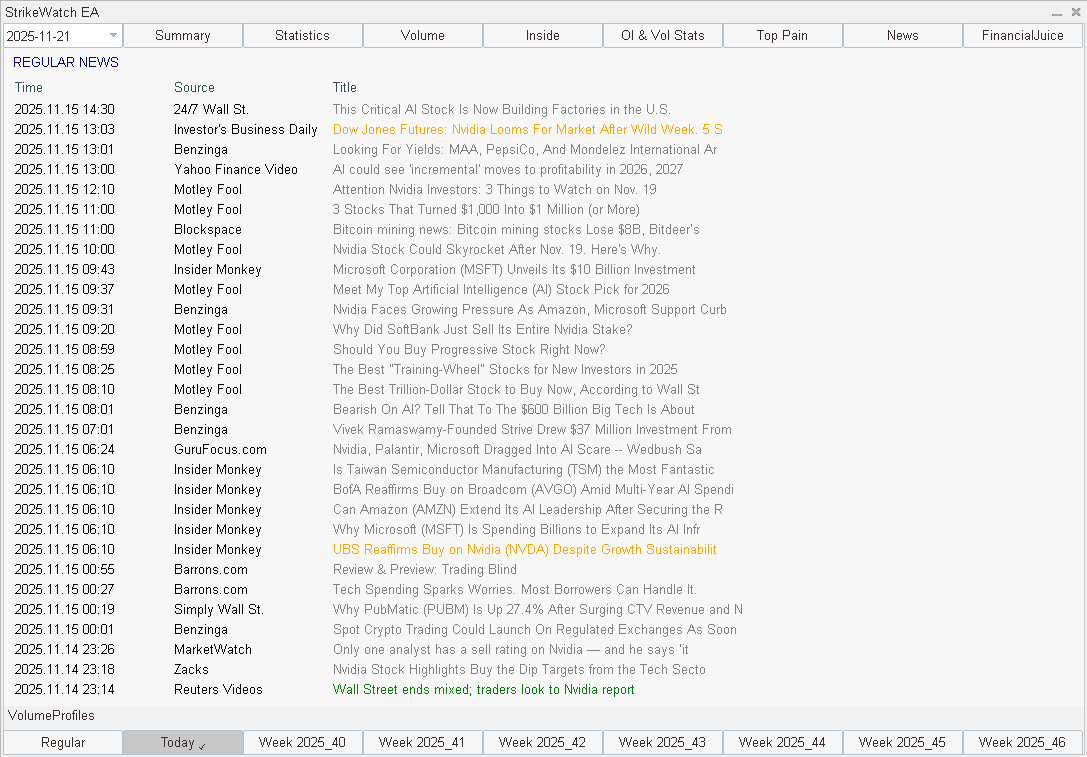Select the Volume tab

pyautogui.click(x=422, y=35)
